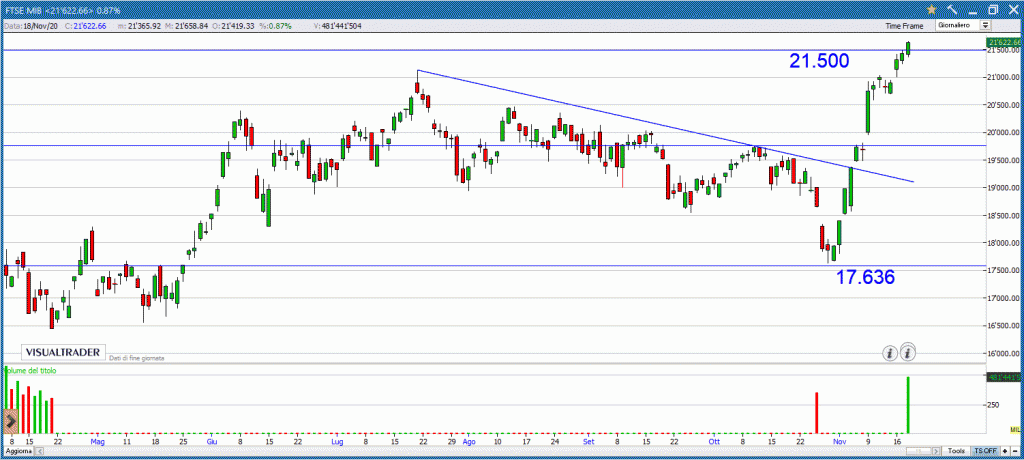1024x460 pixels.
Task: Click the gold favorite star icon
Action: click(932, 10)
